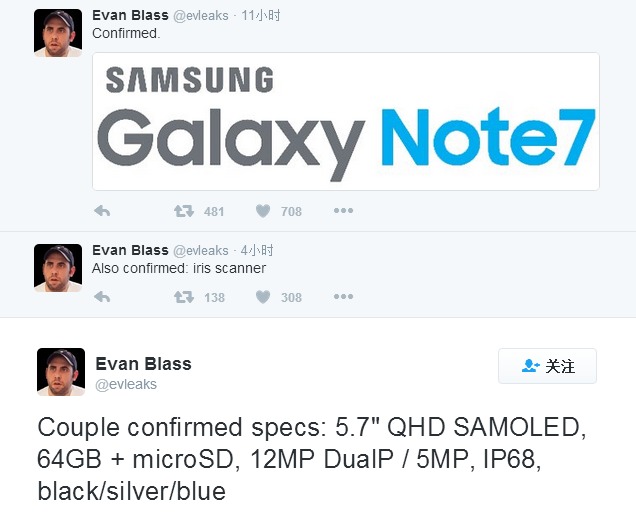636x512 pixels.
Task: Open Evan Blass name on first tweet
Action: coord(130,15)
